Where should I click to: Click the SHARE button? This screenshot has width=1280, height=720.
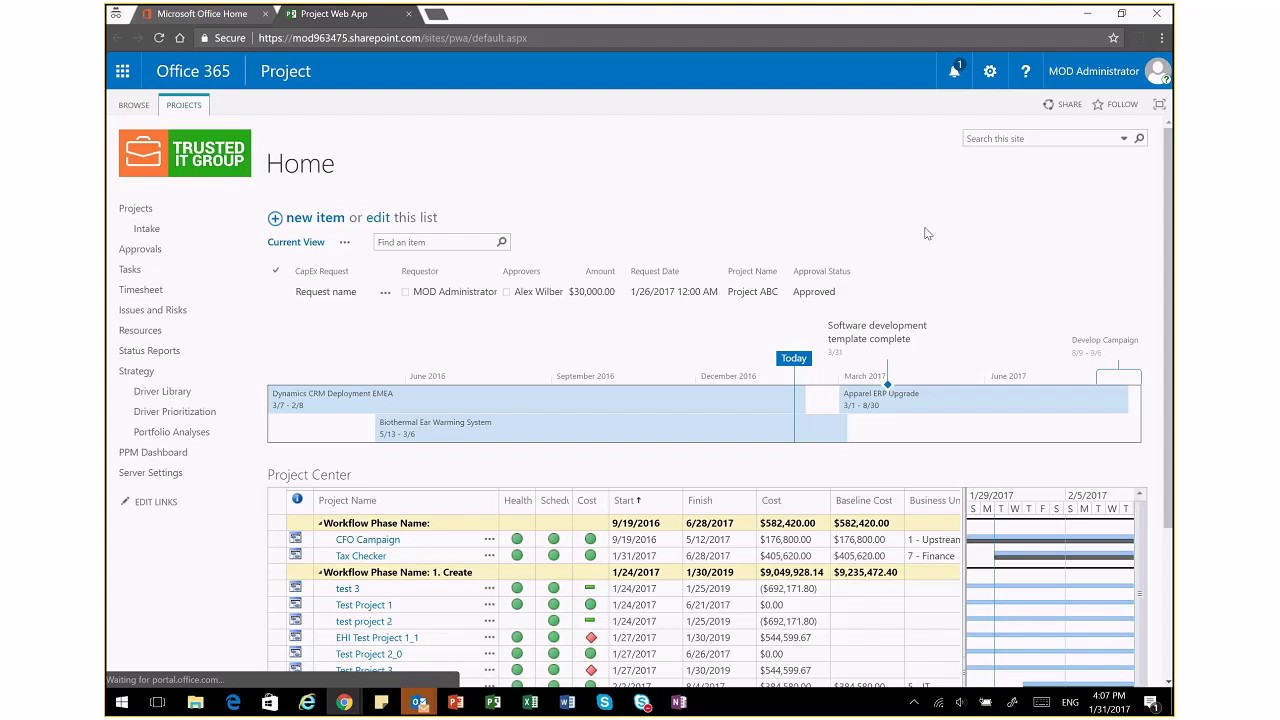pyautogui.click(x=1062, y=104)
